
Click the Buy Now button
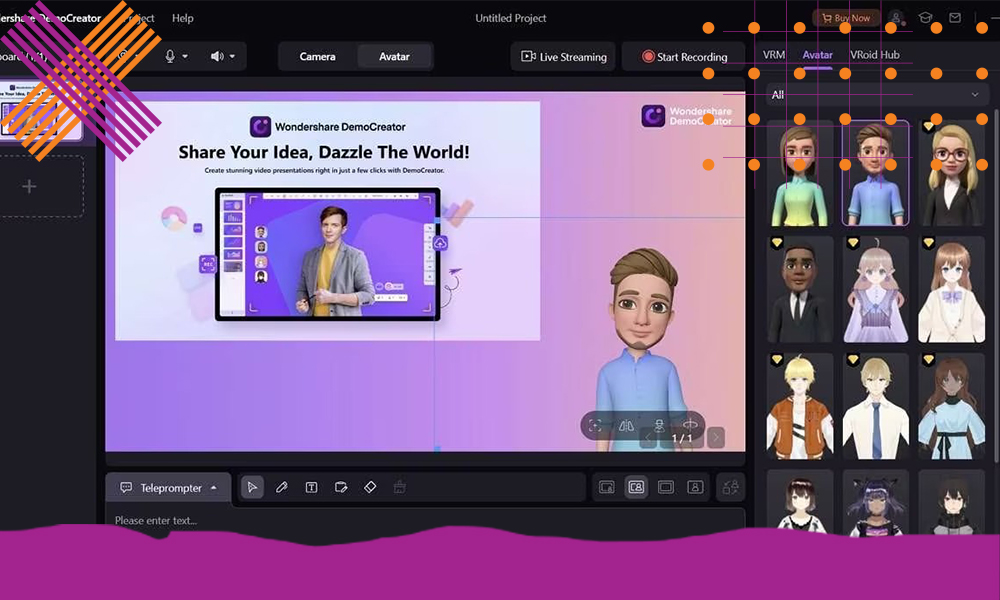tap(846, 18)
